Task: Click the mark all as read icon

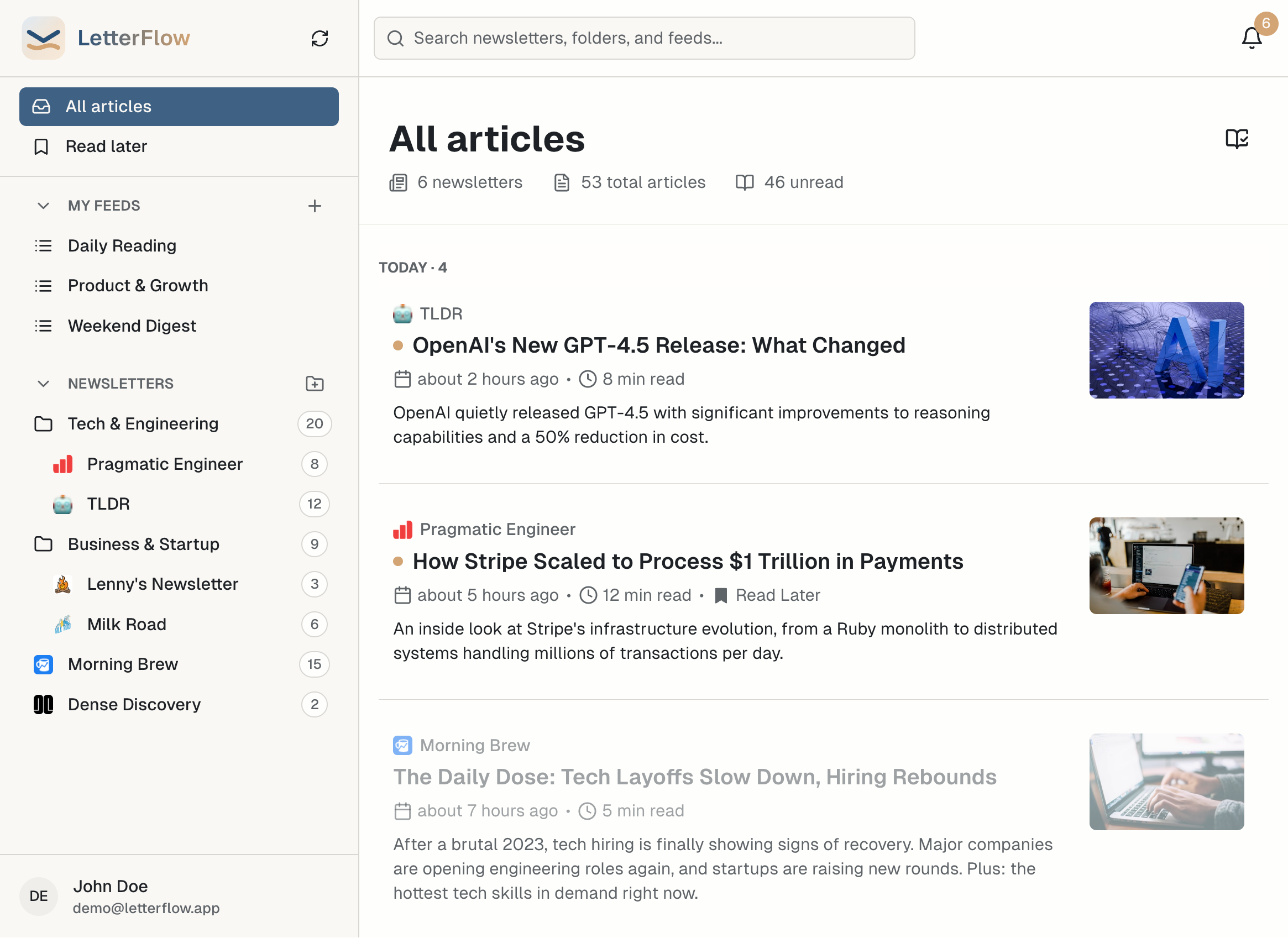Action: [x=1237, y=139]
